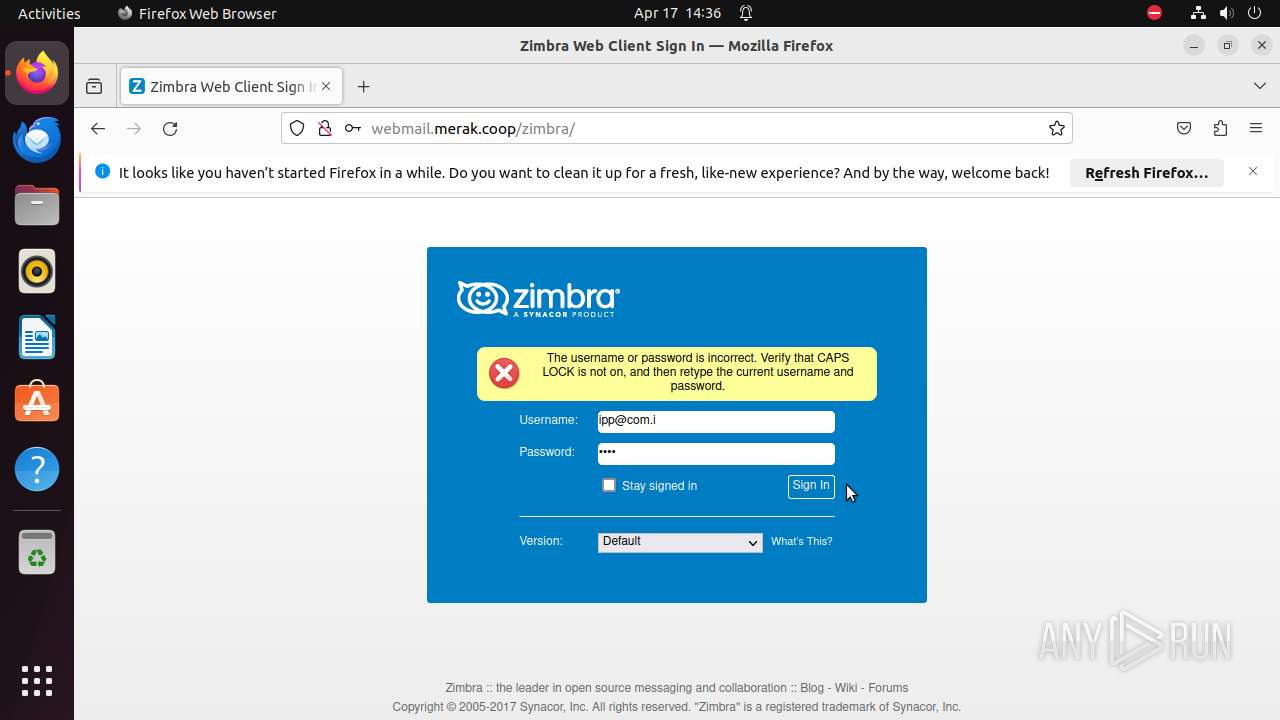Open the volume icon in tray
The width and height of the screenshot is (1280, 720).
[x=1227, y=13]
